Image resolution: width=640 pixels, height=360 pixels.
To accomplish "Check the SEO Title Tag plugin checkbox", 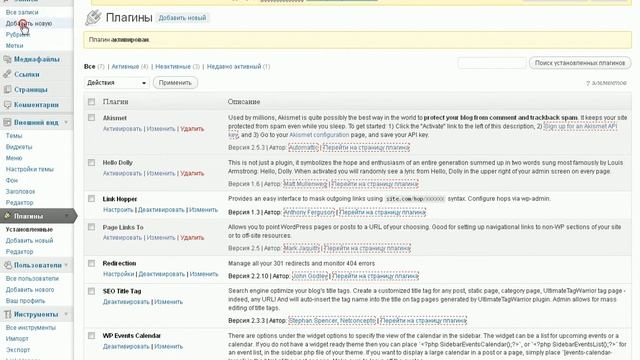I will point(91,291).
